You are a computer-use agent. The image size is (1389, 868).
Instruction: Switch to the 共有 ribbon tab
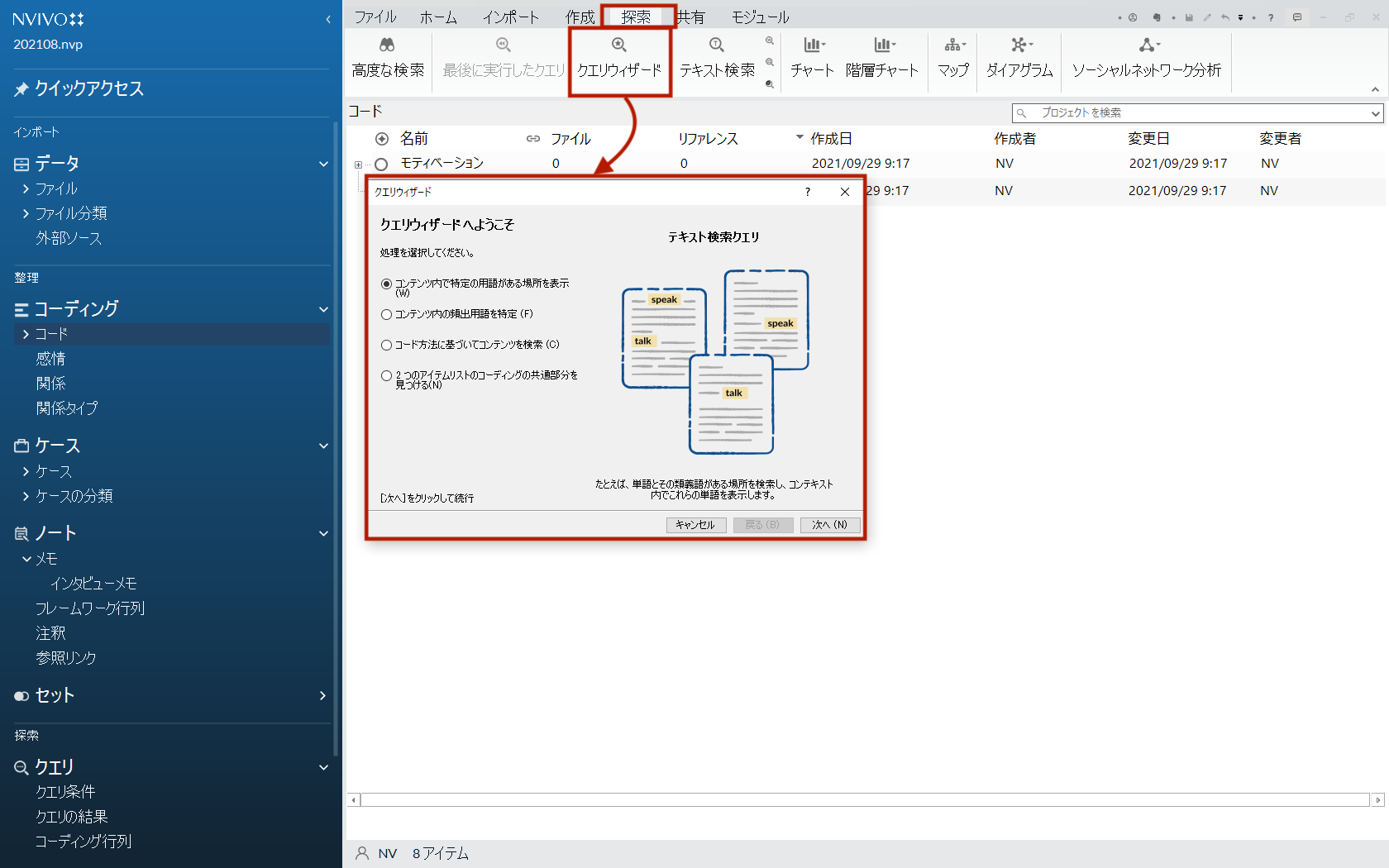690,17
